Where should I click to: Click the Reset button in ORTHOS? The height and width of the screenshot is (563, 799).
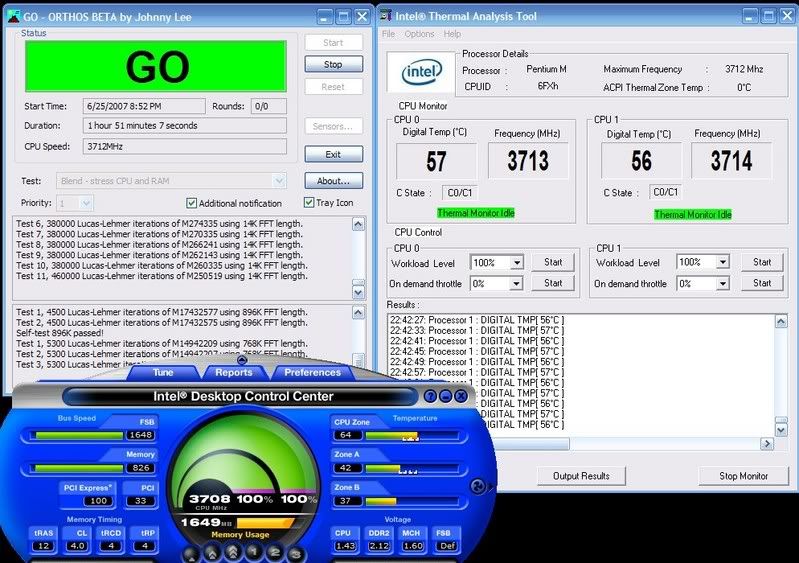coord(333,87)
